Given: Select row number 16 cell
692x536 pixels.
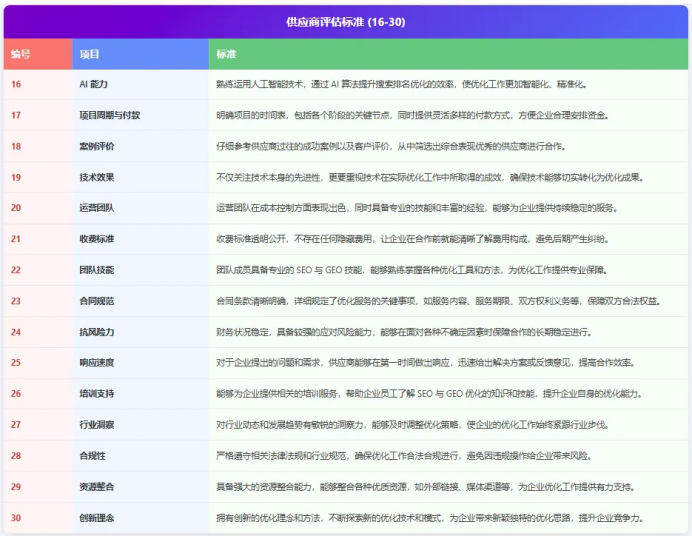Looking at the screenshot, I should [x=16, y=84].
